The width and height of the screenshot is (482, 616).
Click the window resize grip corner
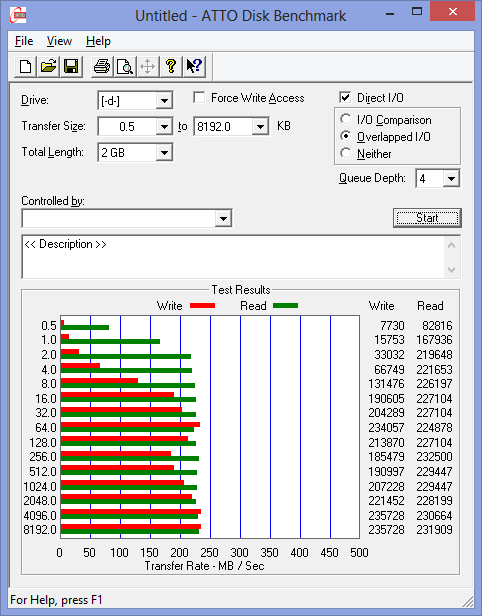468,601
